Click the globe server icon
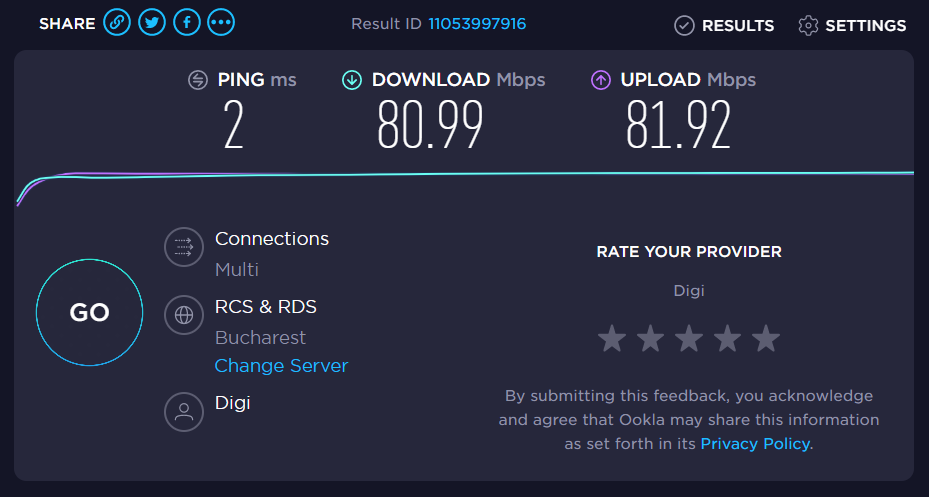 183,315
